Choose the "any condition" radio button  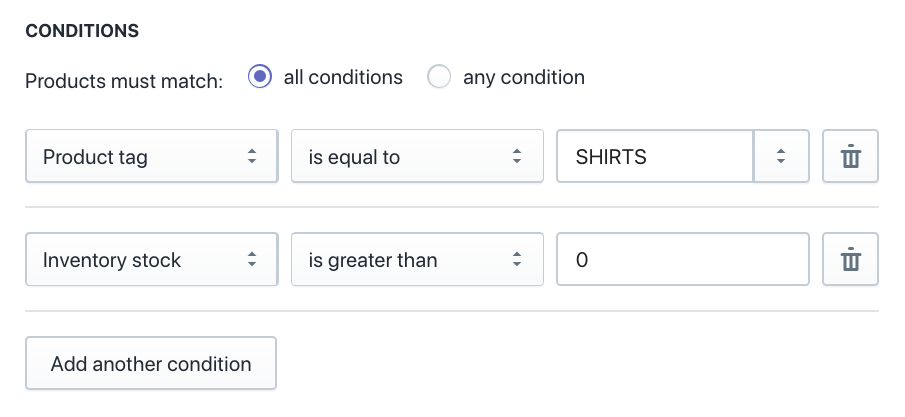click(439, 77)
